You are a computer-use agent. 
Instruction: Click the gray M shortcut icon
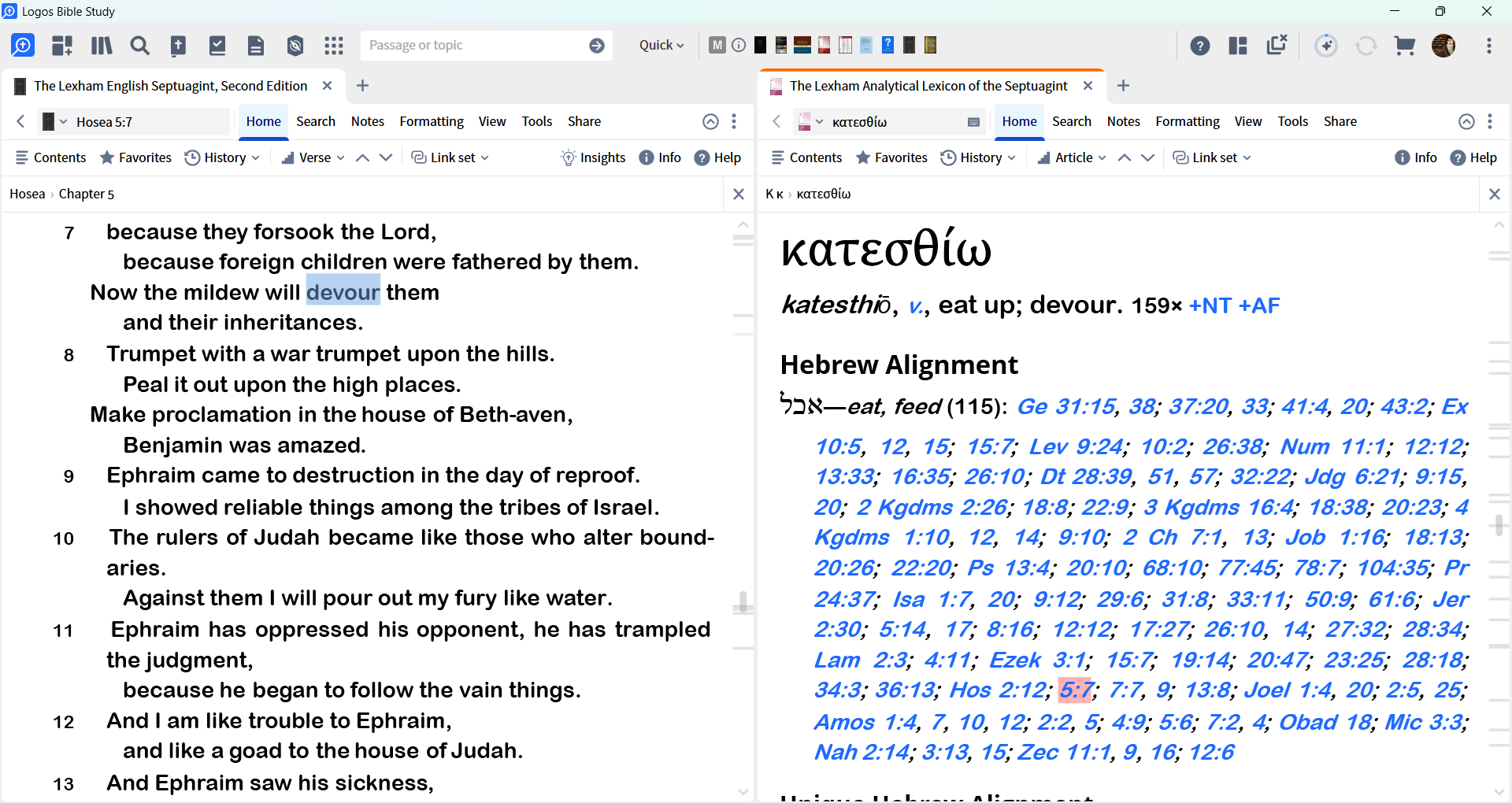[x=717, y=45]
